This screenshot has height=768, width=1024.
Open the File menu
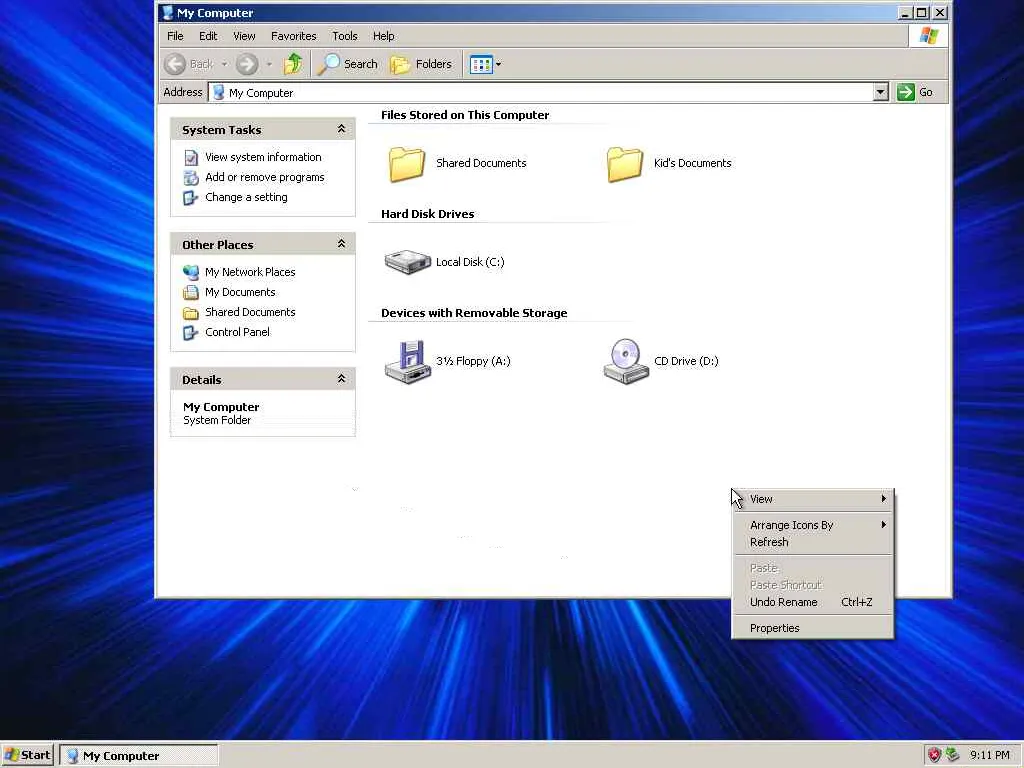175,36
